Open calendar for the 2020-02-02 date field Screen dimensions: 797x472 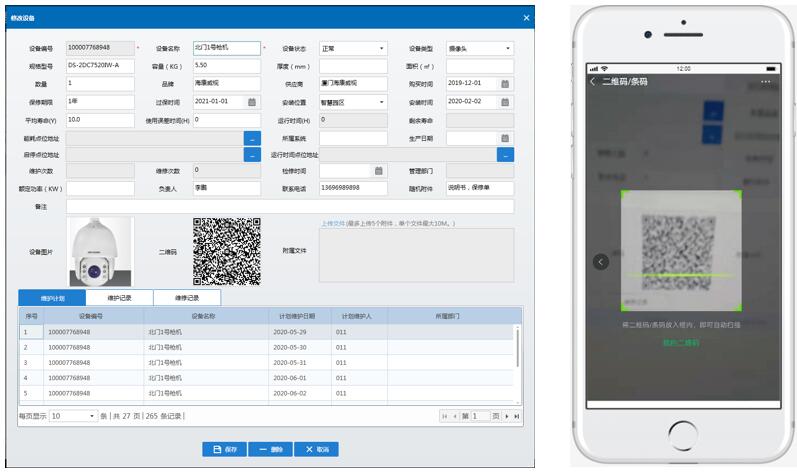[505, 102]
